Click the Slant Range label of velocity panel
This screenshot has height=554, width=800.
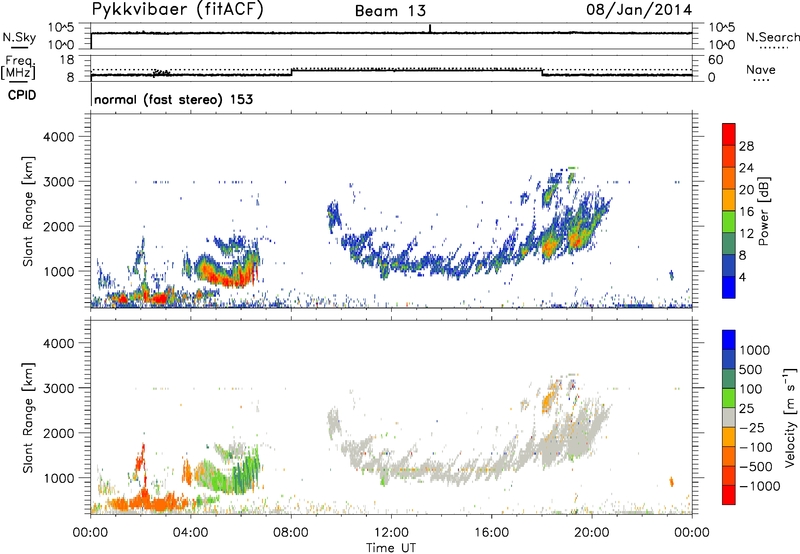[28, 418]
